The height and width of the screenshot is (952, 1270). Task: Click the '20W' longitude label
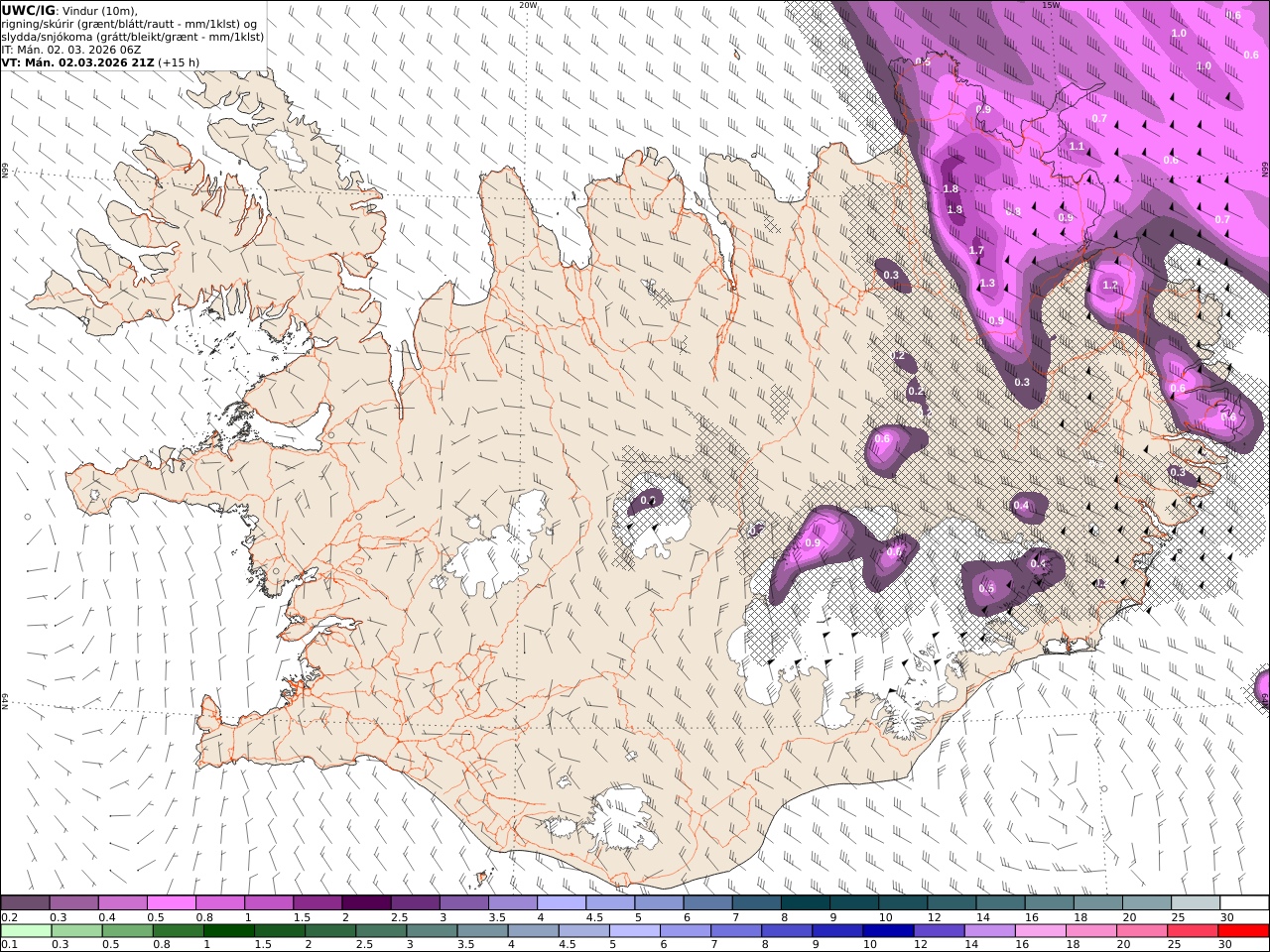coord(528,5)
